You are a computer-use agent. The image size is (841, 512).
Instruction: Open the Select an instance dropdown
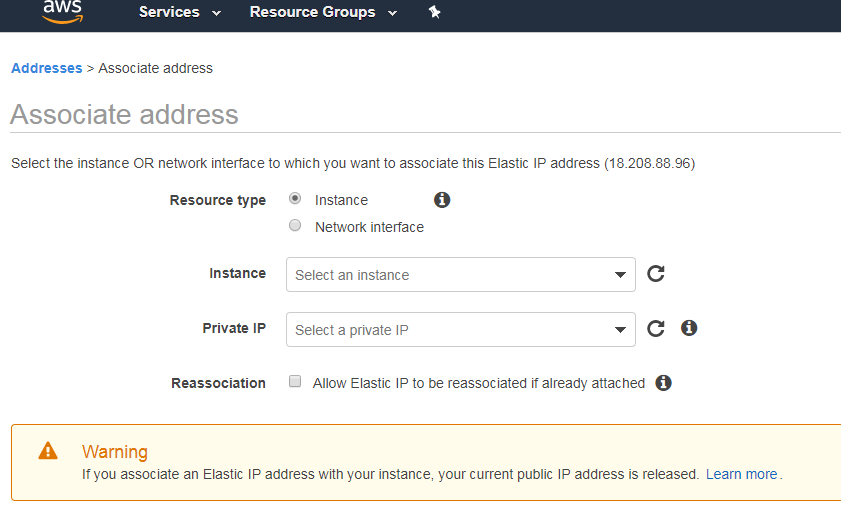[461, 274]
